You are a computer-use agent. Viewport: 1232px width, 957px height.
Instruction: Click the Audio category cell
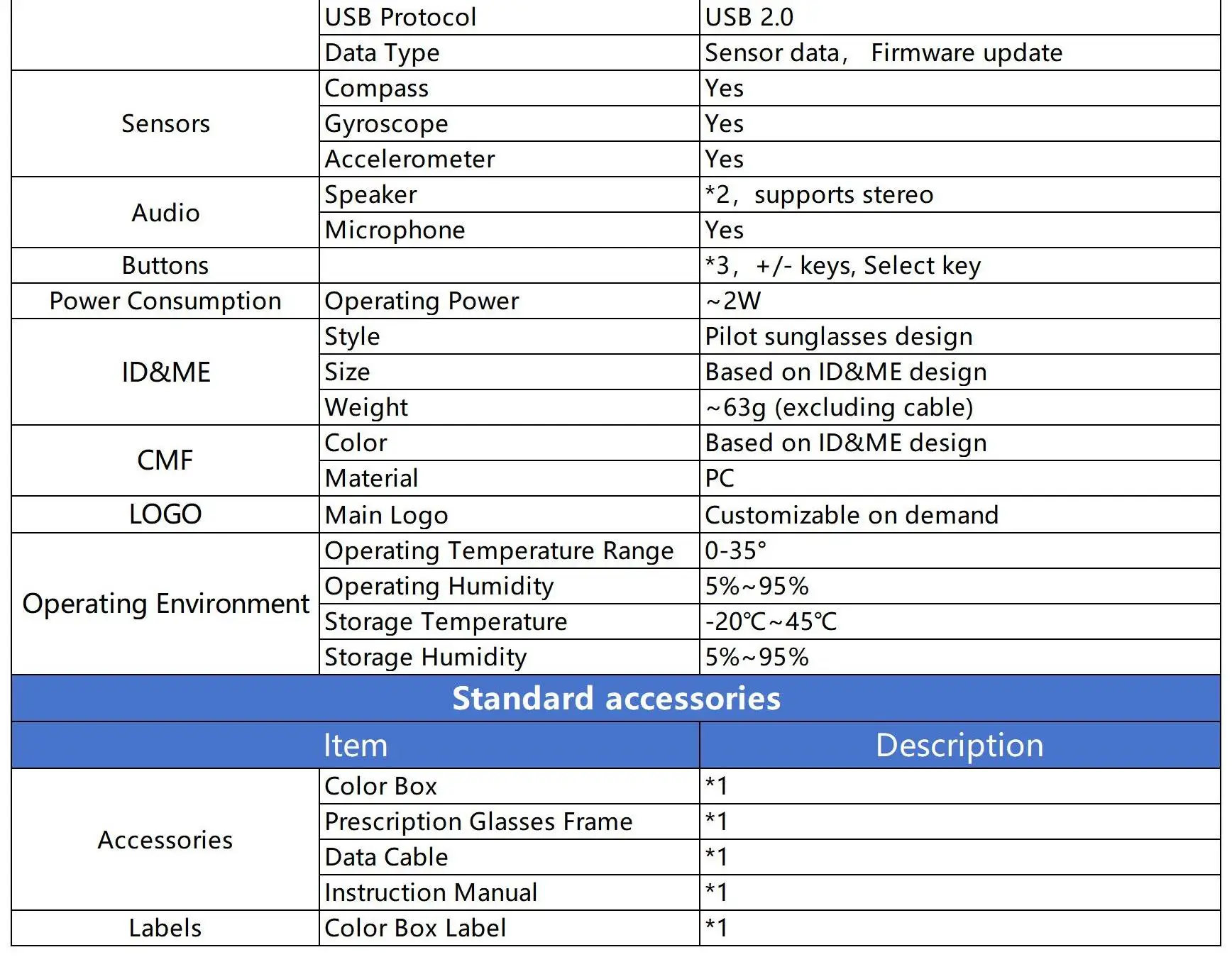(x=165, y=212)
